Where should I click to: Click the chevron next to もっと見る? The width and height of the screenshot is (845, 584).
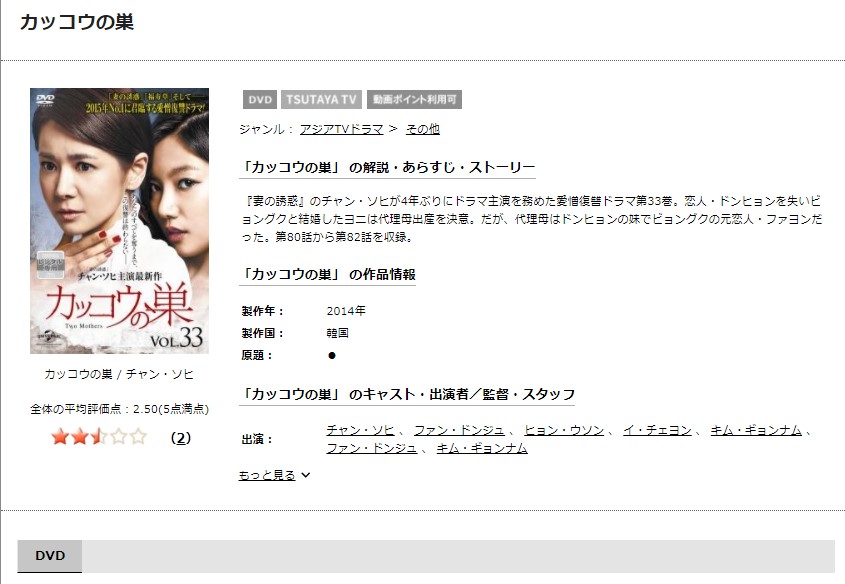click(306, 475)
